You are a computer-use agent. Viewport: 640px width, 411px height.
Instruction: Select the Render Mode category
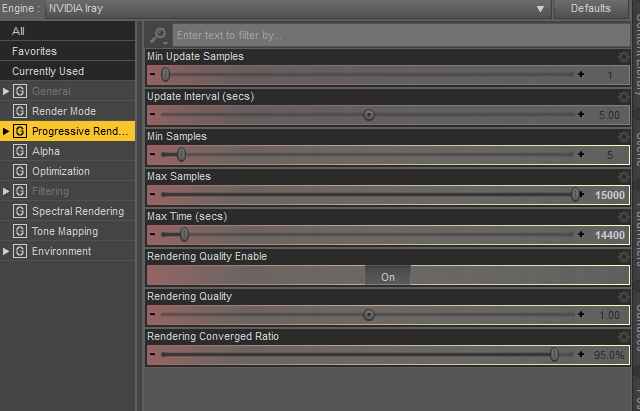click(64, 111)
